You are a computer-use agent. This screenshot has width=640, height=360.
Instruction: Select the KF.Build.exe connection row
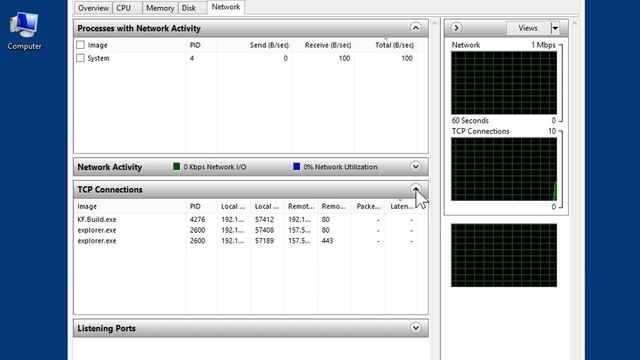245,220
